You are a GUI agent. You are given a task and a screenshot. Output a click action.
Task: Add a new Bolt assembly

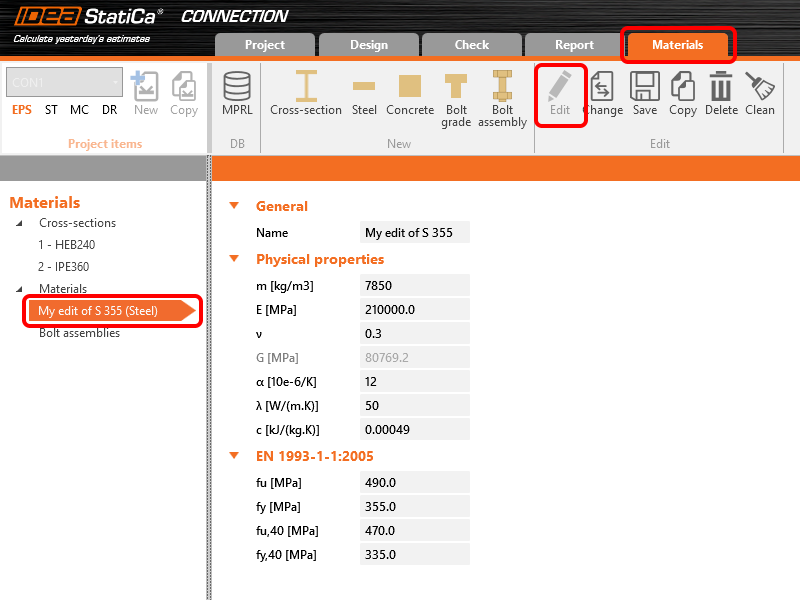click(x=502, y=100)
